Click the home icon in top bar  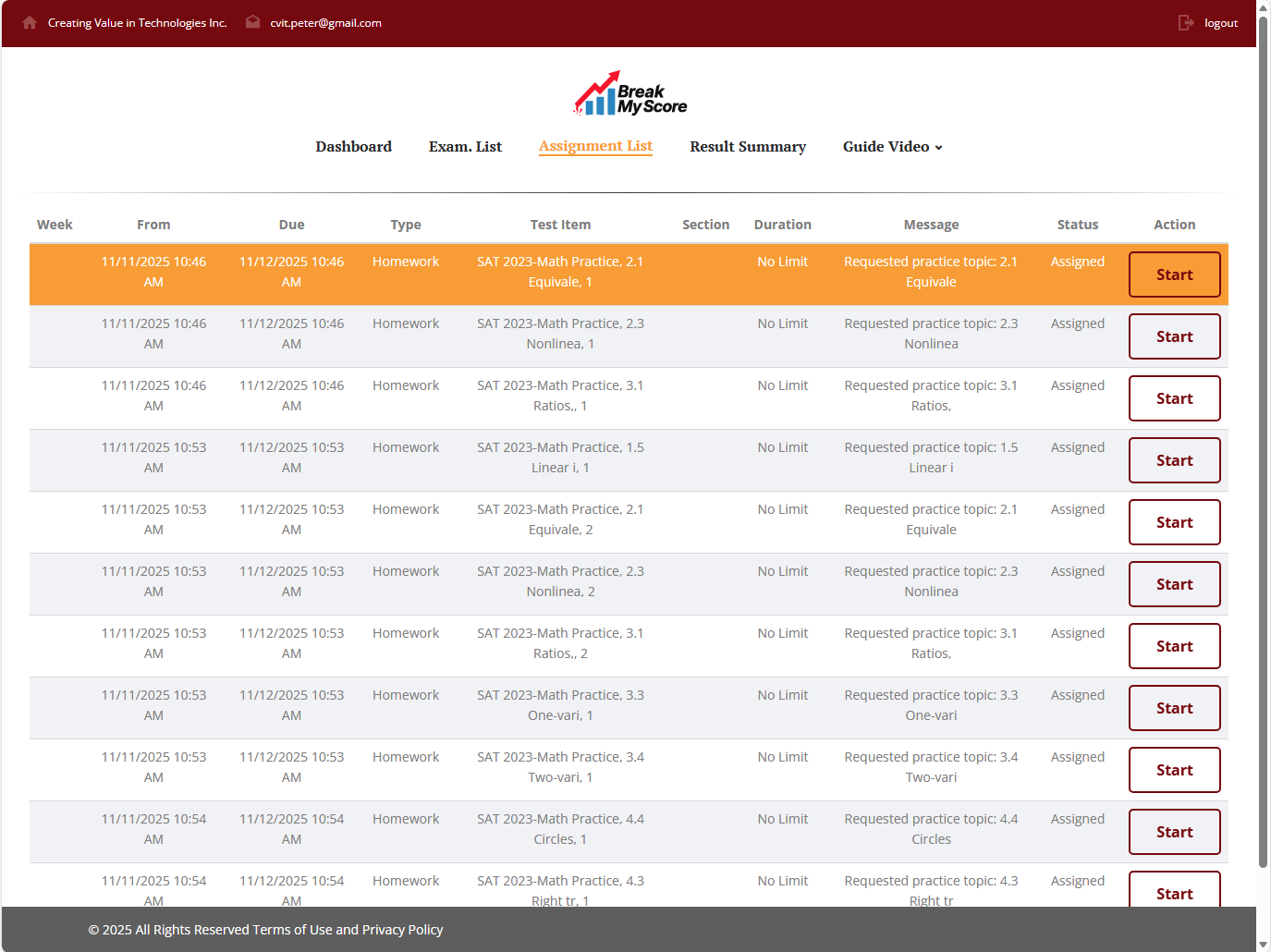[x=30, y=22]
